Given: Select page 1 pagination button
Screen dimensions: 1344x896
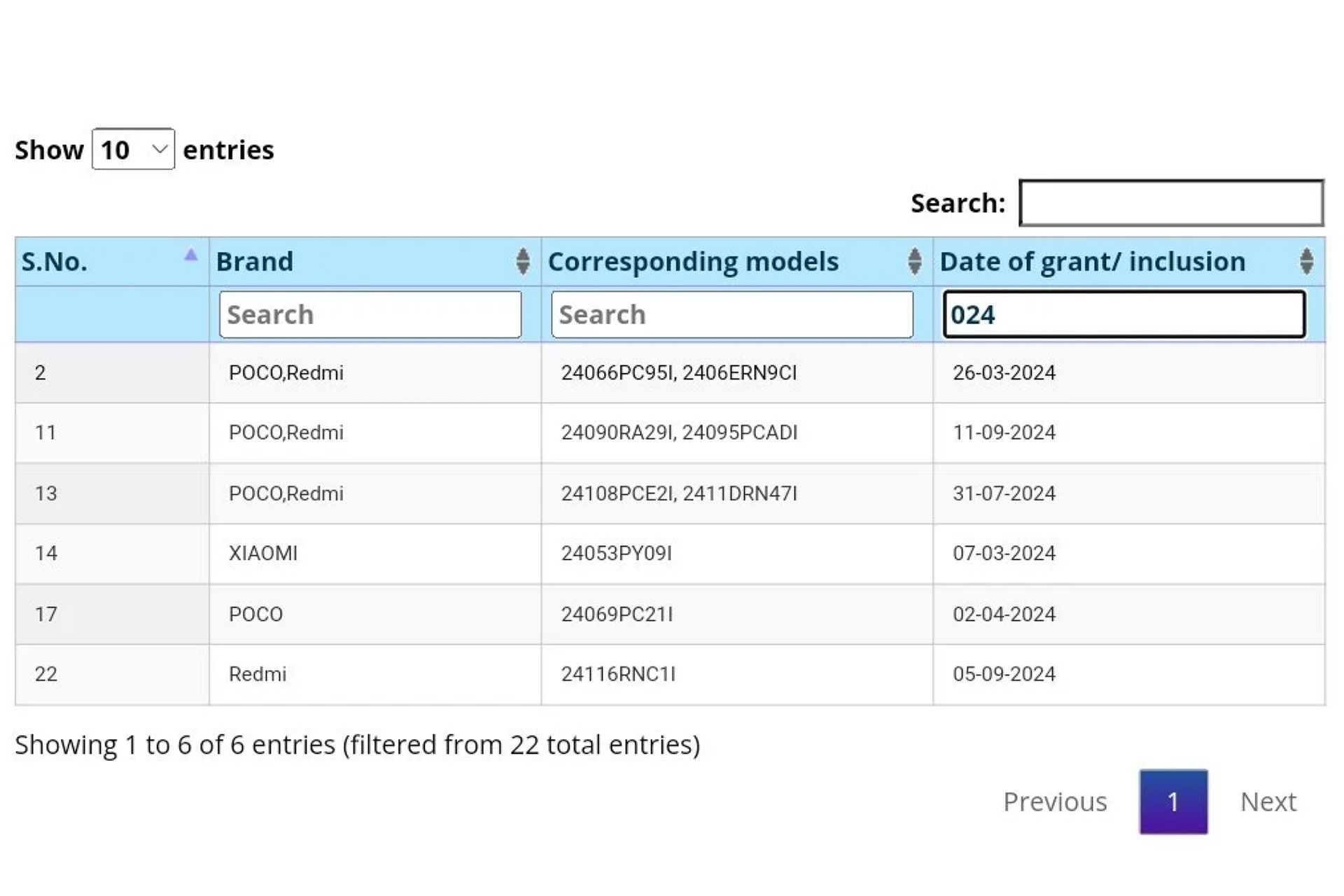Looking at the screenshot, I should pos(1173,801).
